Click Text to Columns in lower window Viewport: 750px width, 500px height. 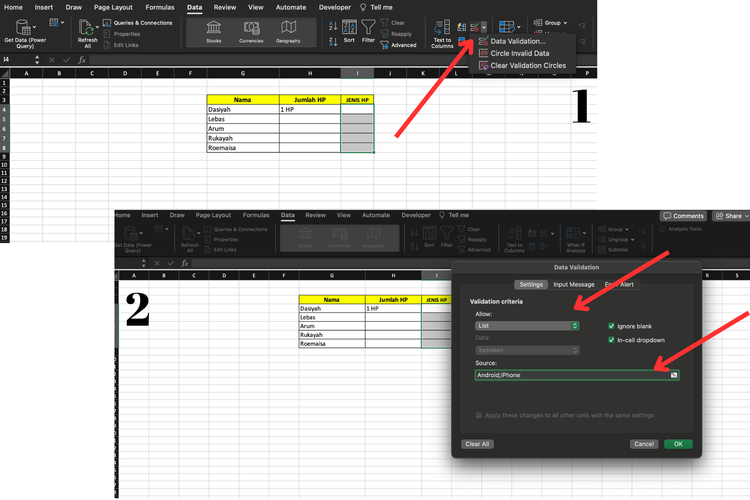click(x=514, y=239)
